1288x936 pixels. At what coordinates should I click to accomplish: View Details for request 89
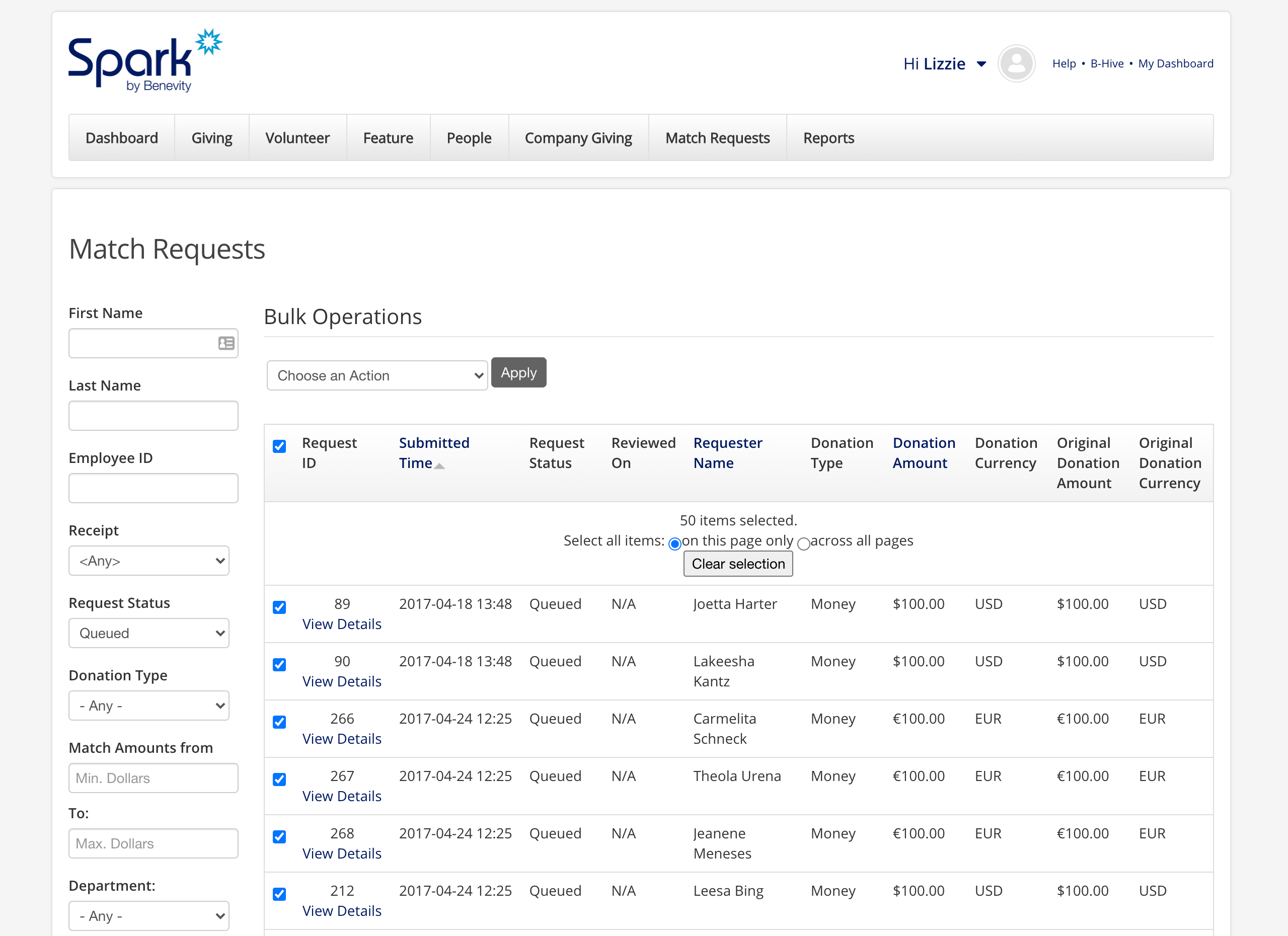point(342,623)
